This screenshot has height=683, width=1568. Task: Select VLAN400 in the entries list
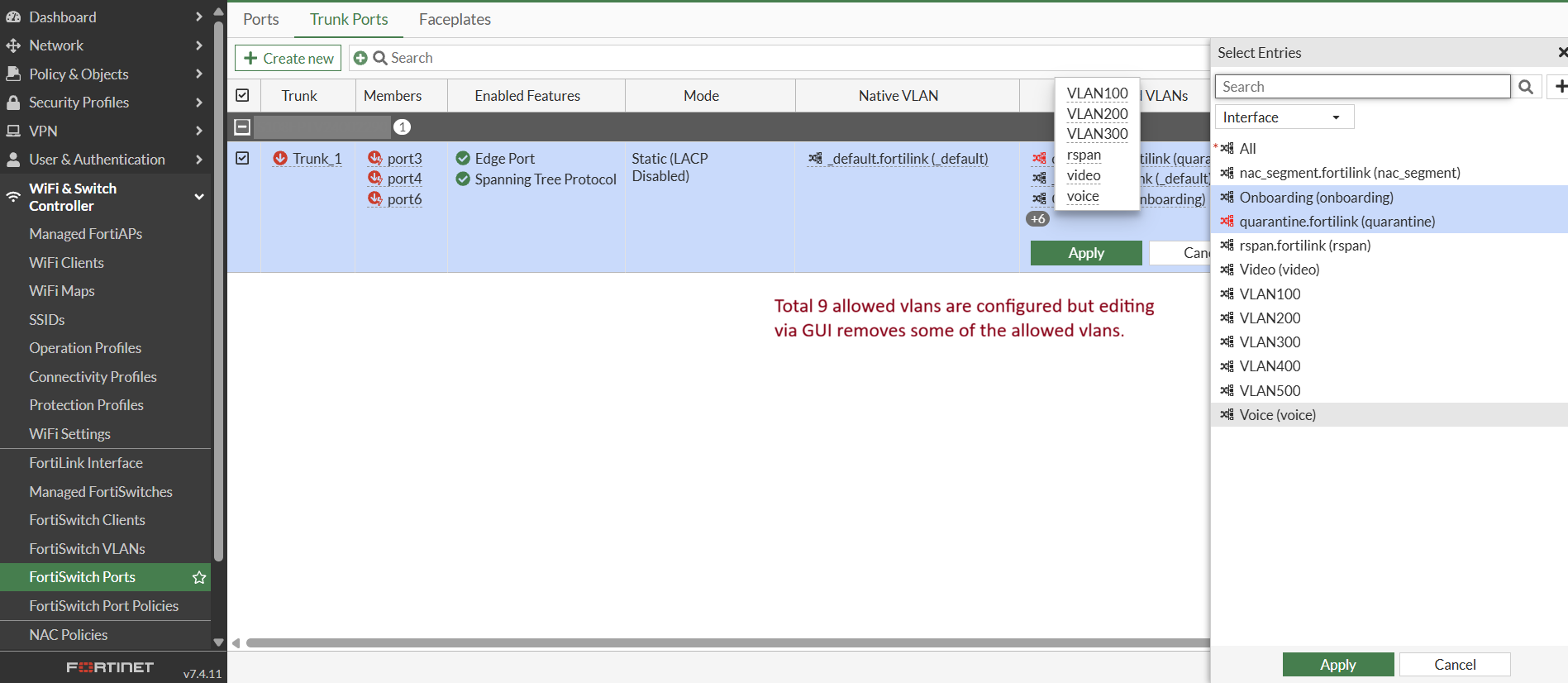click(x=1389, y=366)
